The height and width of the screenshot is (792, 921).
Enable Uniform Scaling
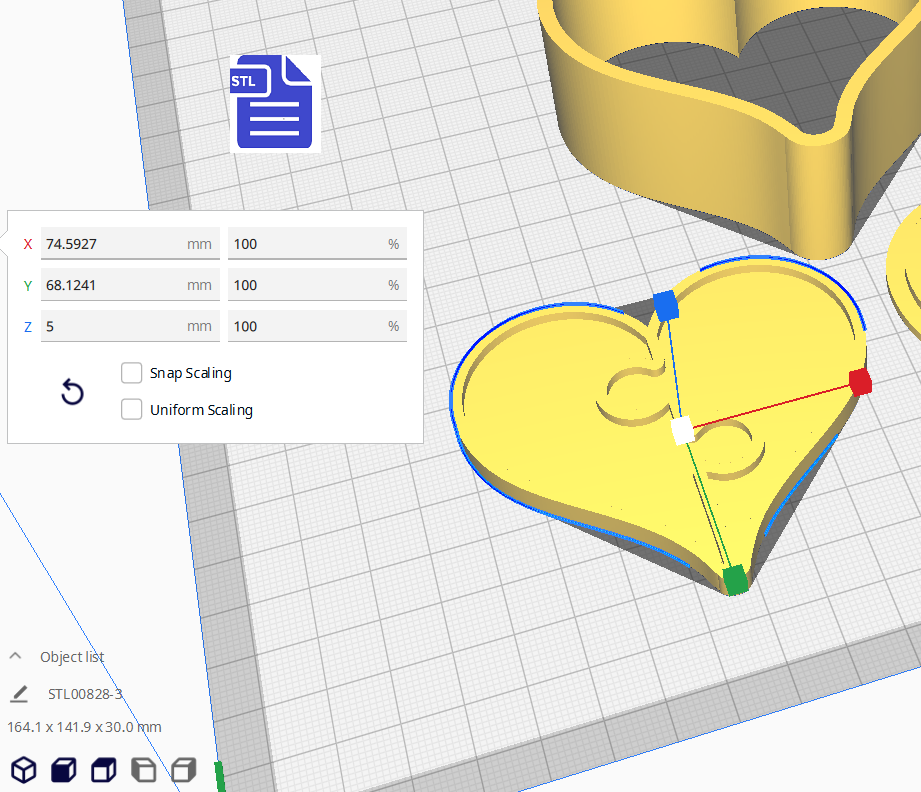tap(131, 409)
